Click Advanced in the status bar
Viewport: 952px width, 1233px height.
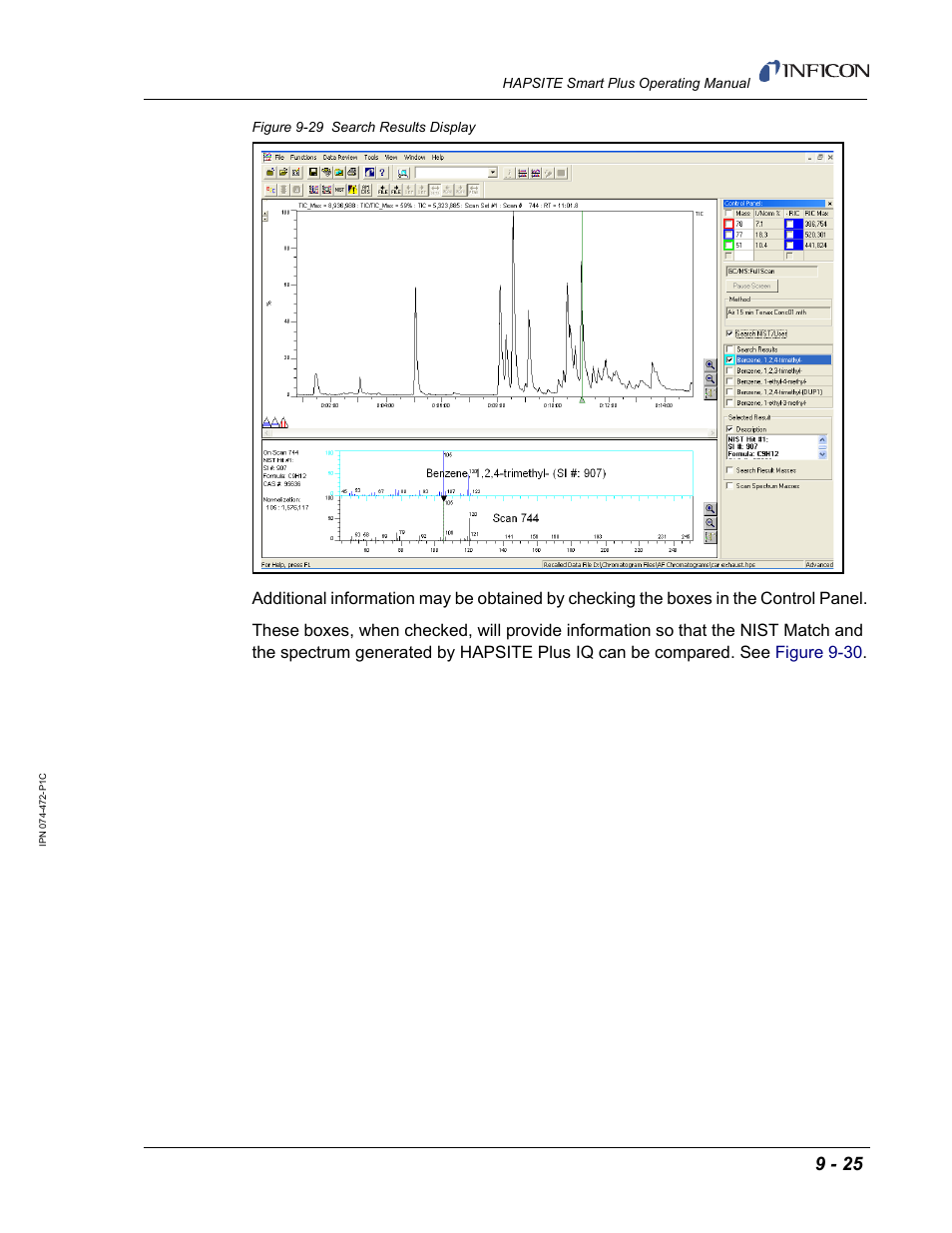tap(819, 565)
